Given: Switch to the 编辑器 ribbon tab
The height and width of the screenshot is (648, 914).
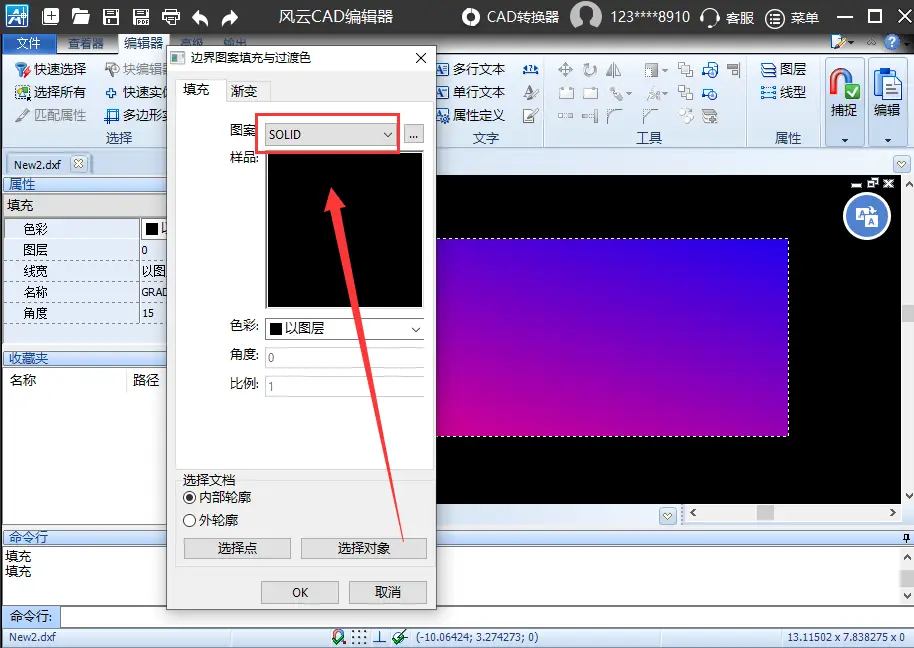Looking at the screenshot, I should pos(143,43).
